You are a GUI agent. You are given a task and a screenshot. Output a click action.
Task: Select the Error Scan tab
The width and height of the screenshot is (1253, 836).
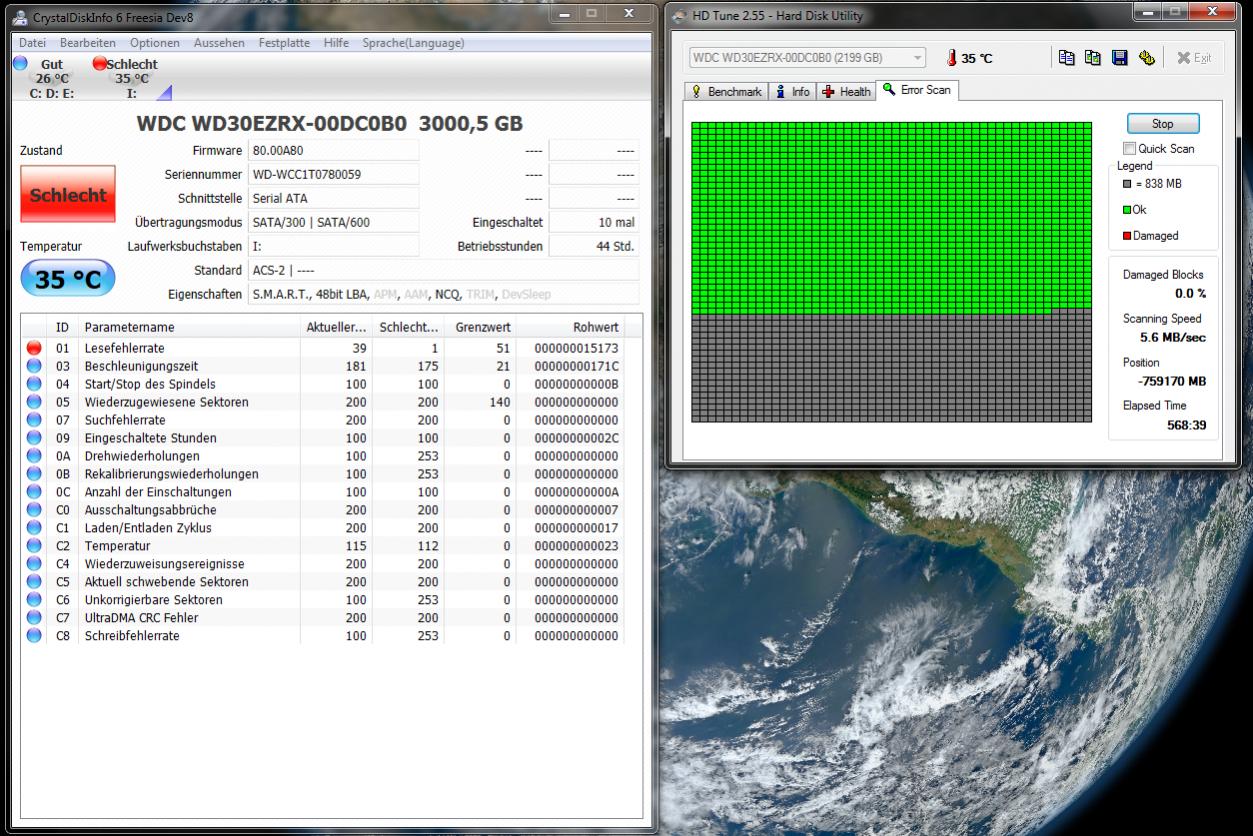(917, 90)
